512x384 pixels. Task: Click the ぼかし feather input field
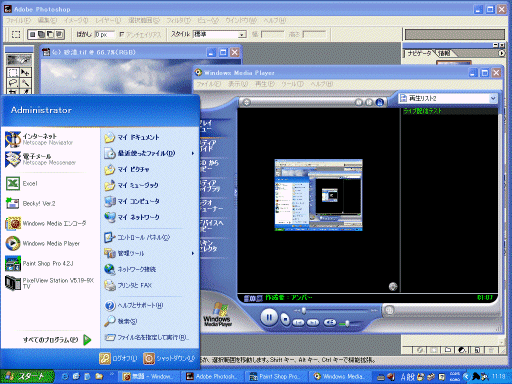(104, 35)
